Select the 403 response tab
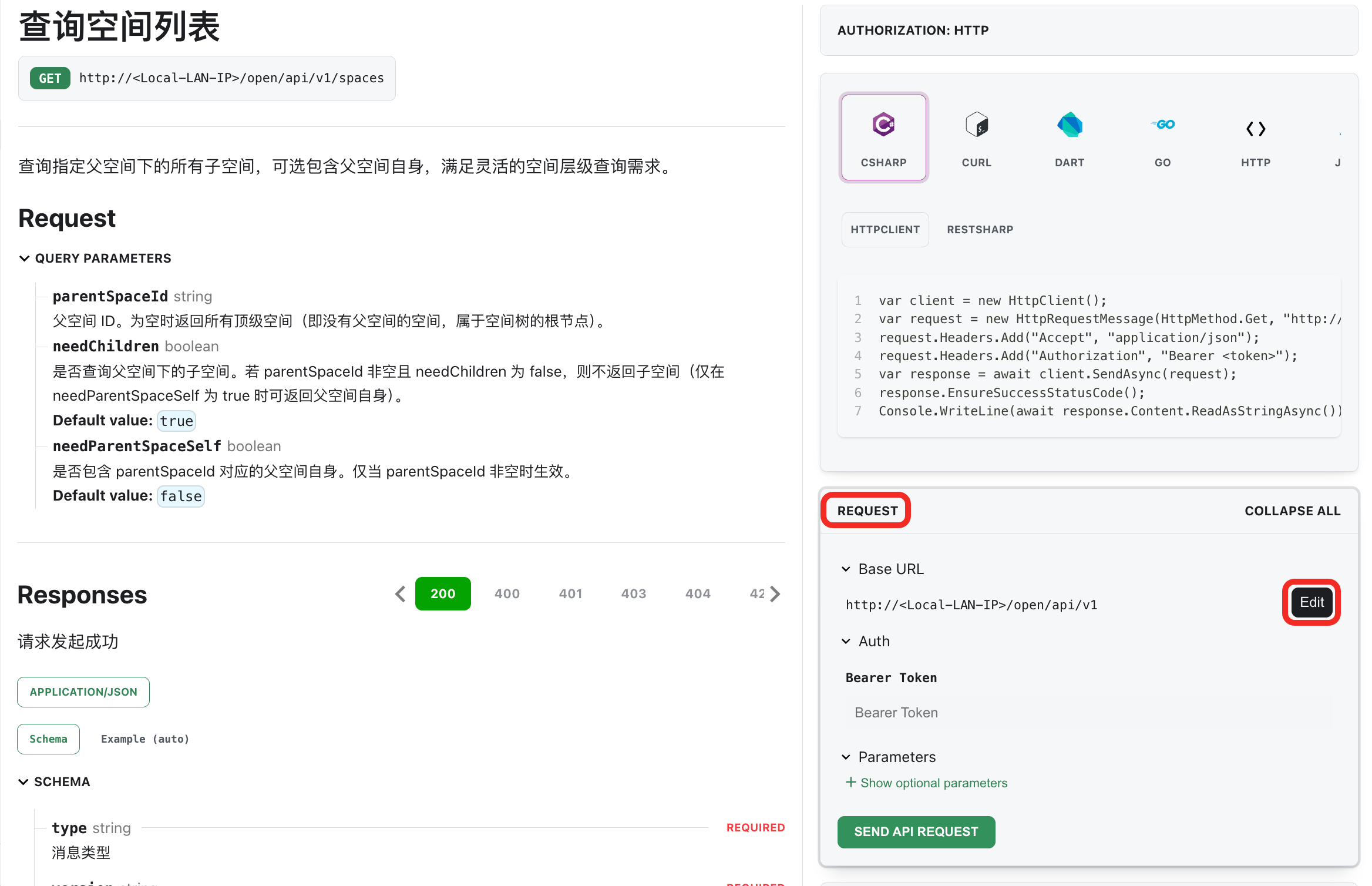The image size is (1372, 886). (x=634, y=594)
